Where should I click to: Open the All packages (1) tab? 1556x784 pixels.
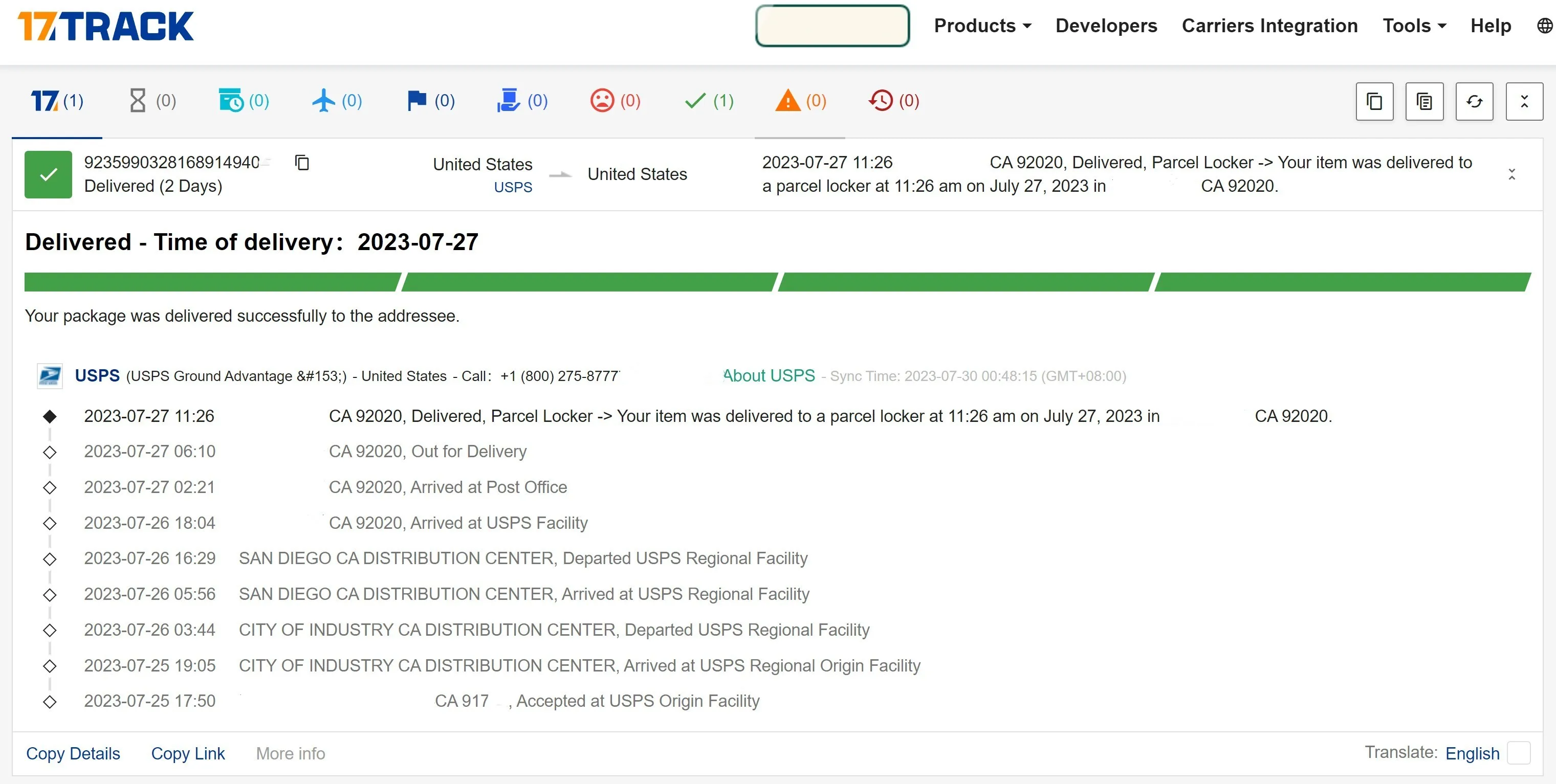[x=57, y=101]
